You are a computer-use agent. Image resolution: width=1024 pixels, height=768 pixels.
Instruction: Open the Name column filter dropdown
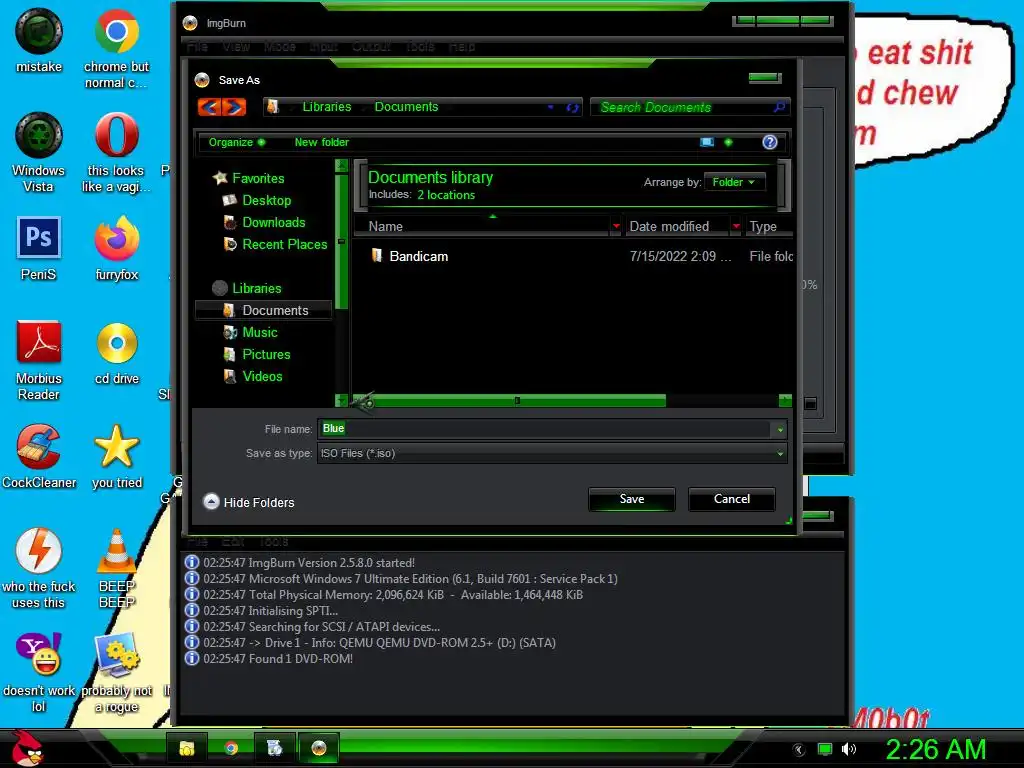(616, 226)
